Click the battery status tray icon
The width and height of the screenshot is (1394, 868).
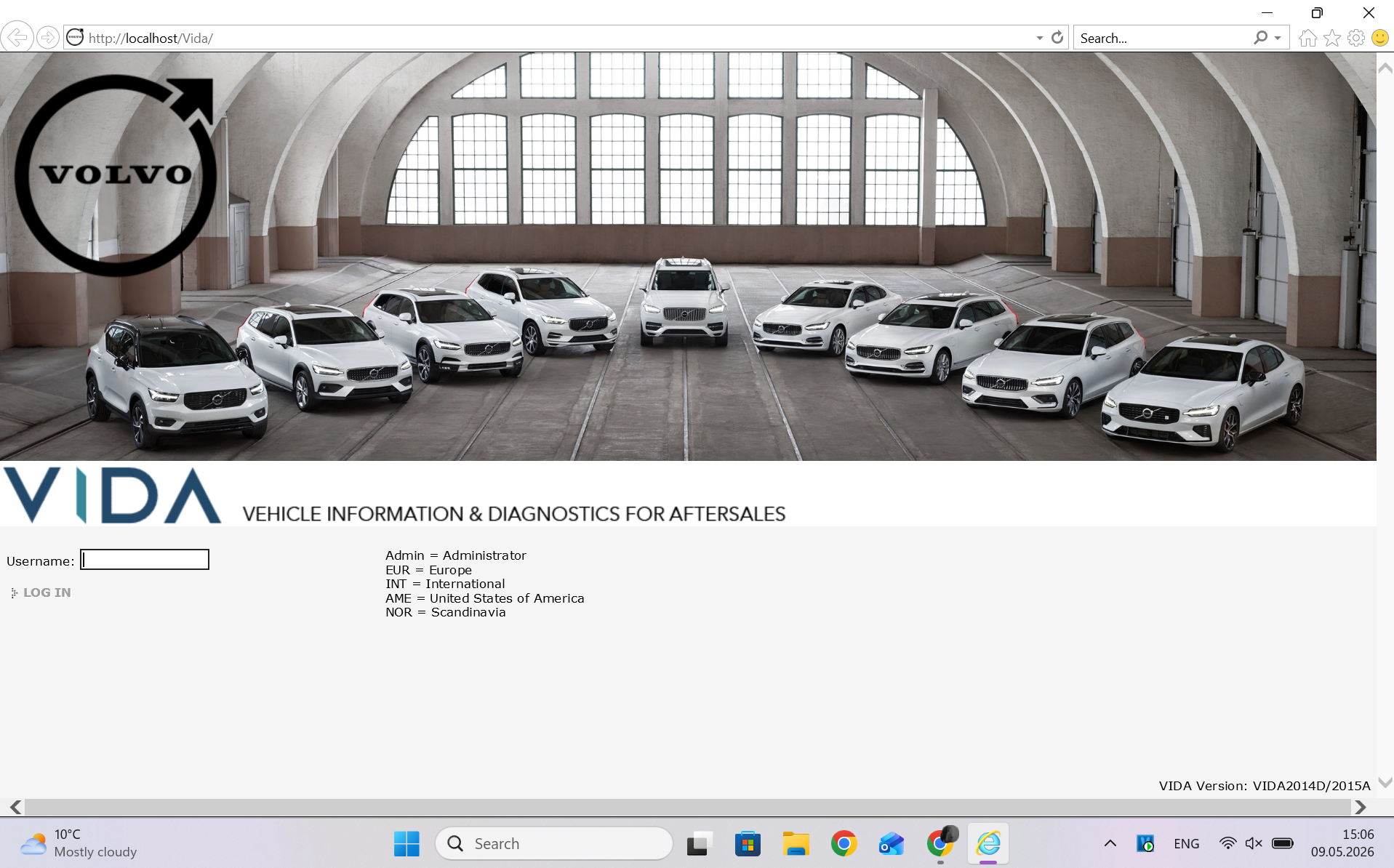click(x=1283, y=843)
